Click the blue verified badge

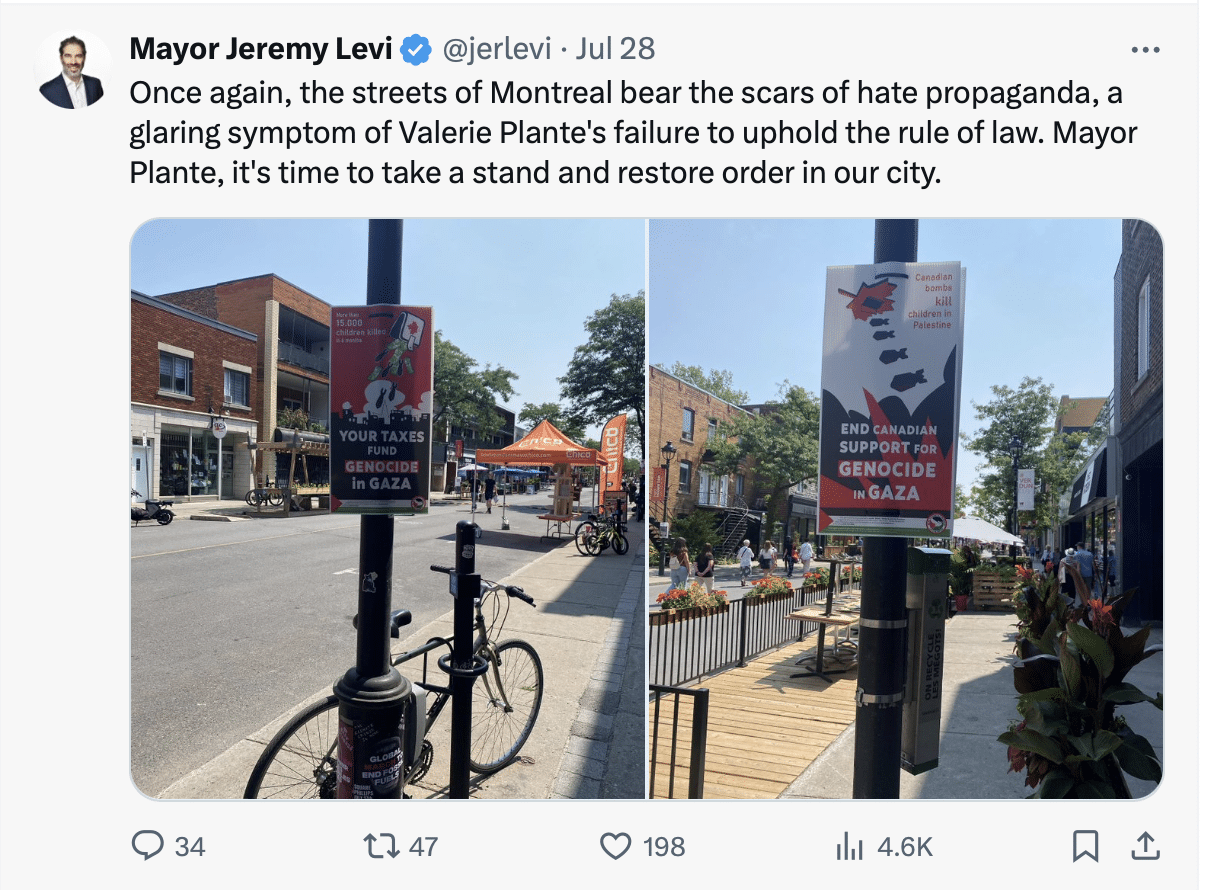tap(416, 48)
